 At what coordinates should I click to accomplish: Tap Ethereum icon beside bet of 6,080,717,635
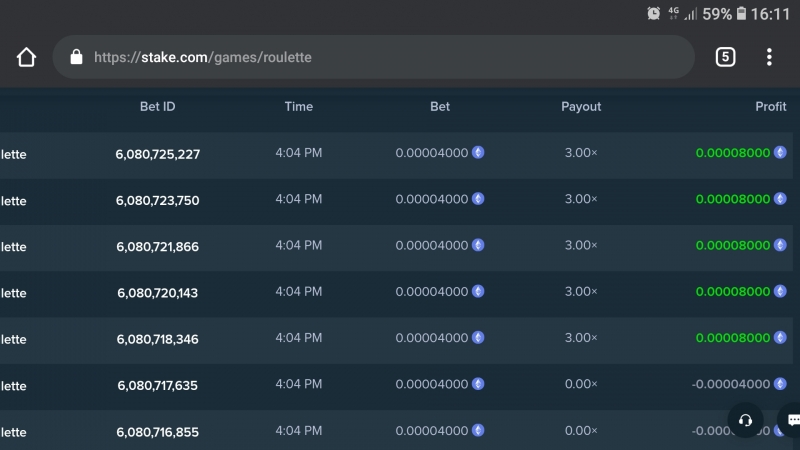(x=478, y=384)
